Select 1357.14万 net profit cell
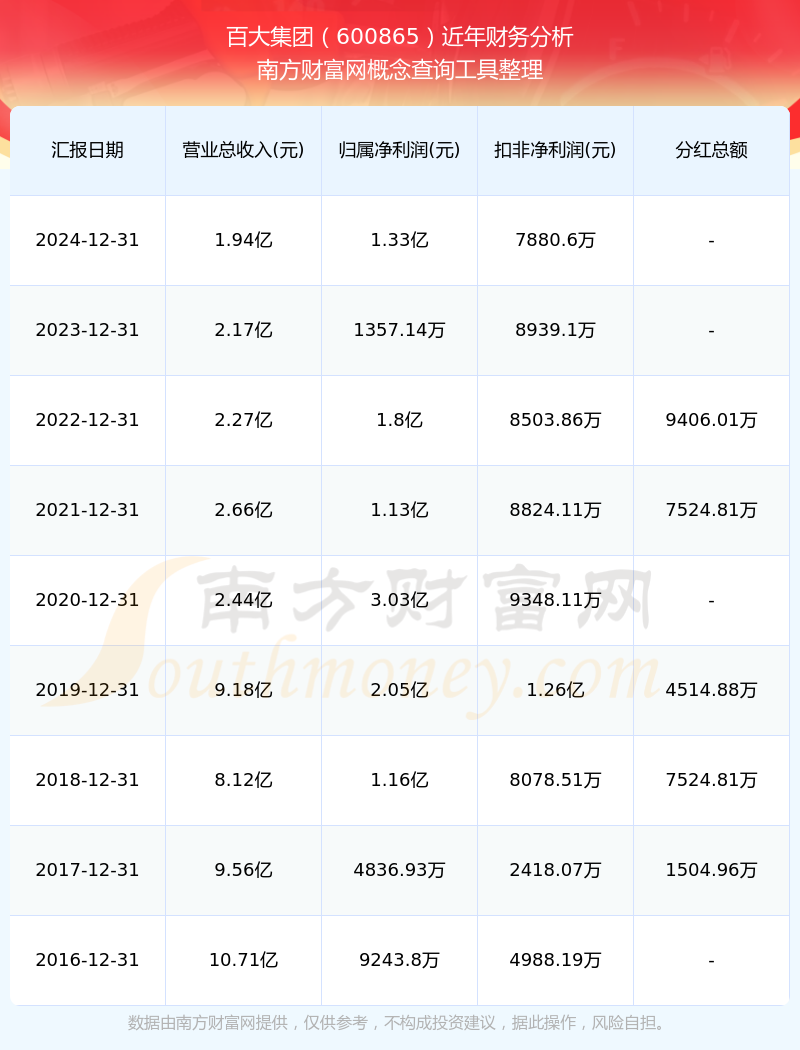The height and width of the screenshot is (1050, 800). point(400,330)
